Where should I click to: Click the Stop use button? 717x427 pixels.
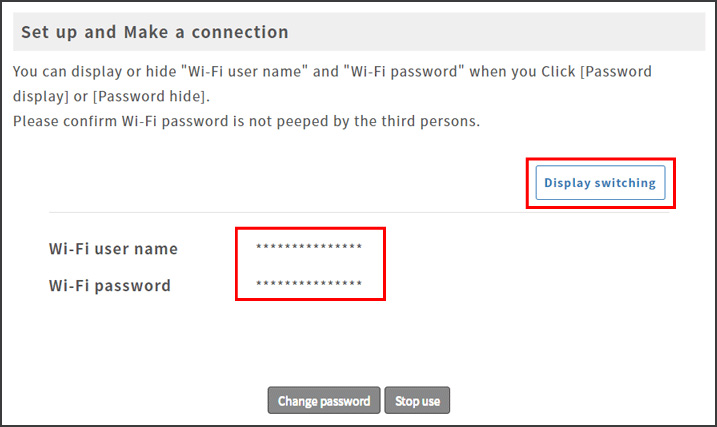pyautogui.click(x=417, y=401)
